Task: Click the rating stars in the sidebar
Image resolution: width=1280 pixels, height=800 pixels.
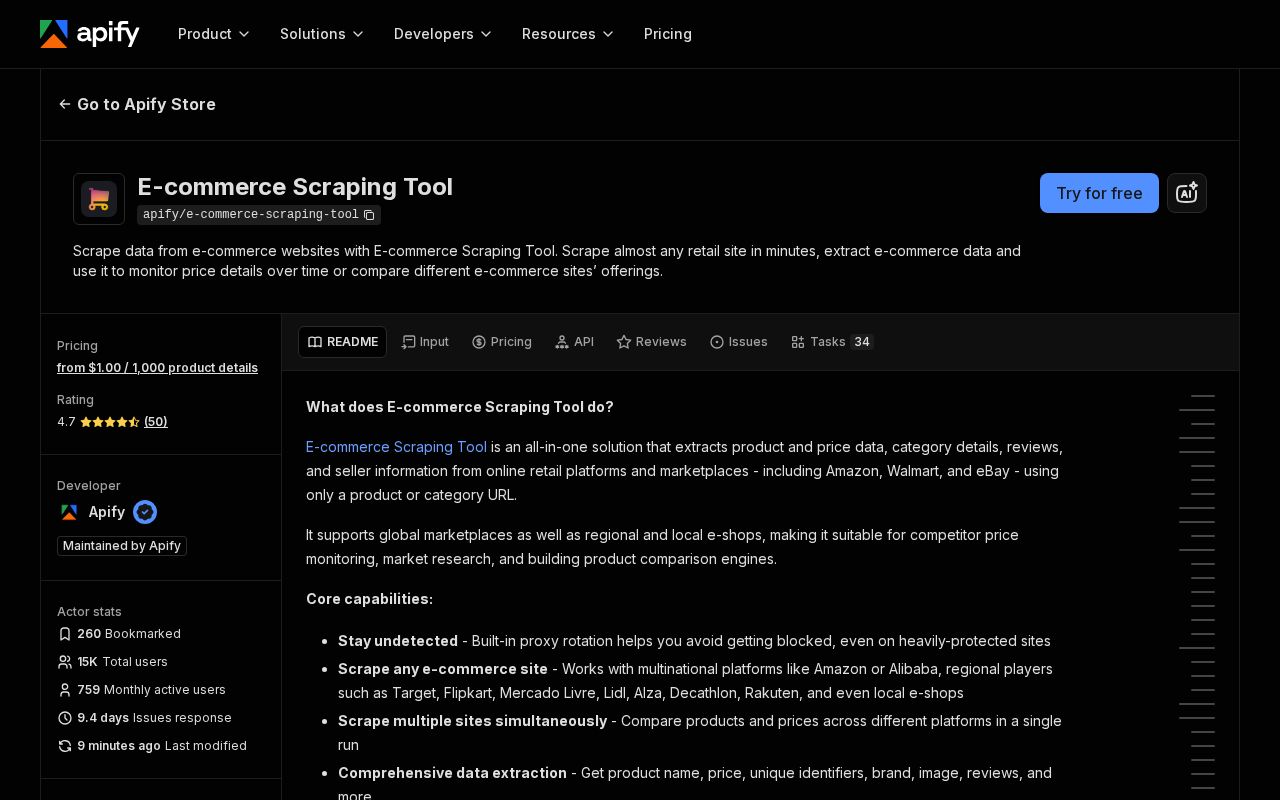Action: click(110, 422)
